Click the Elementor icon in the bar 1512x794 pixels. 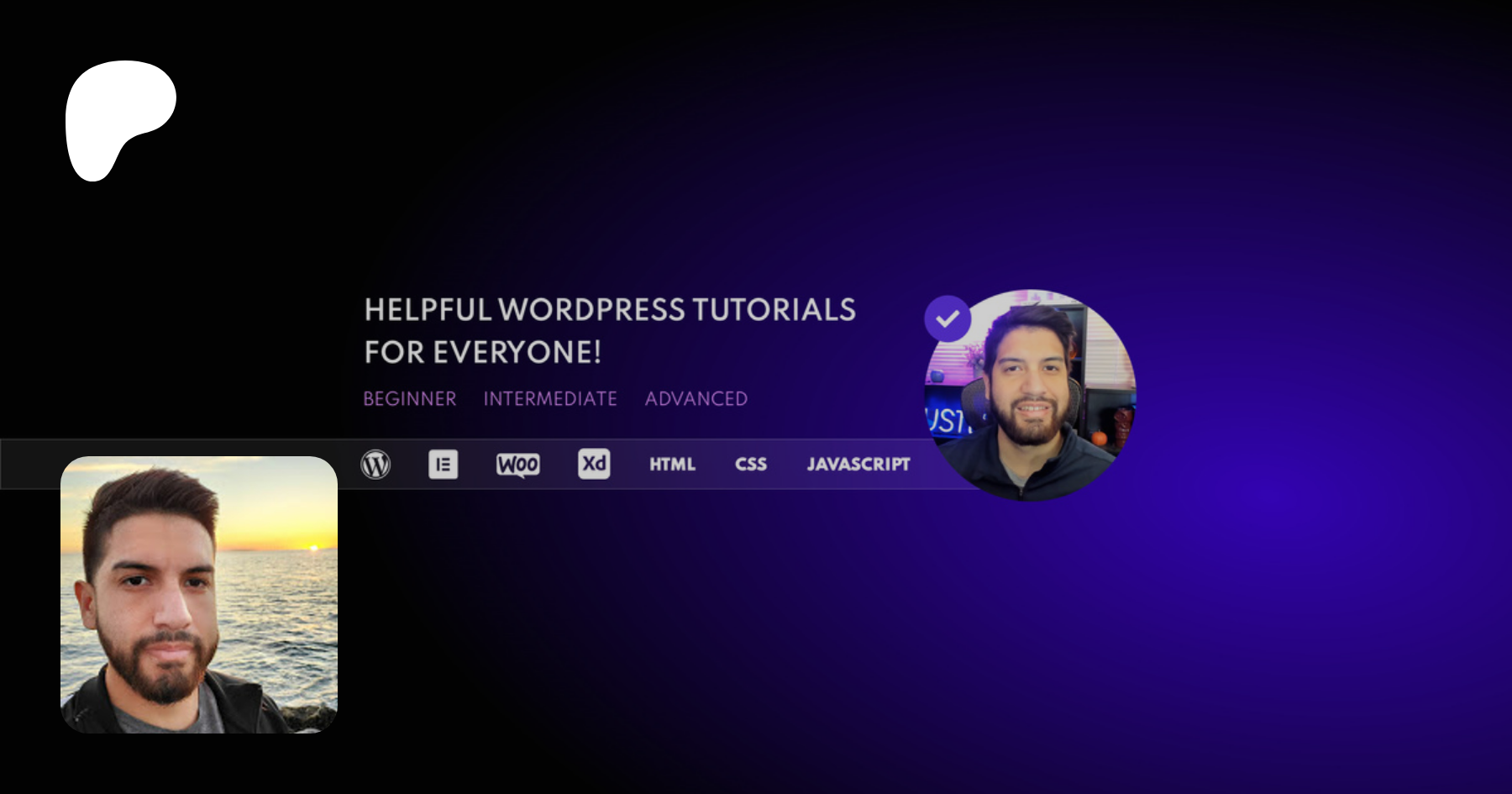443,464
